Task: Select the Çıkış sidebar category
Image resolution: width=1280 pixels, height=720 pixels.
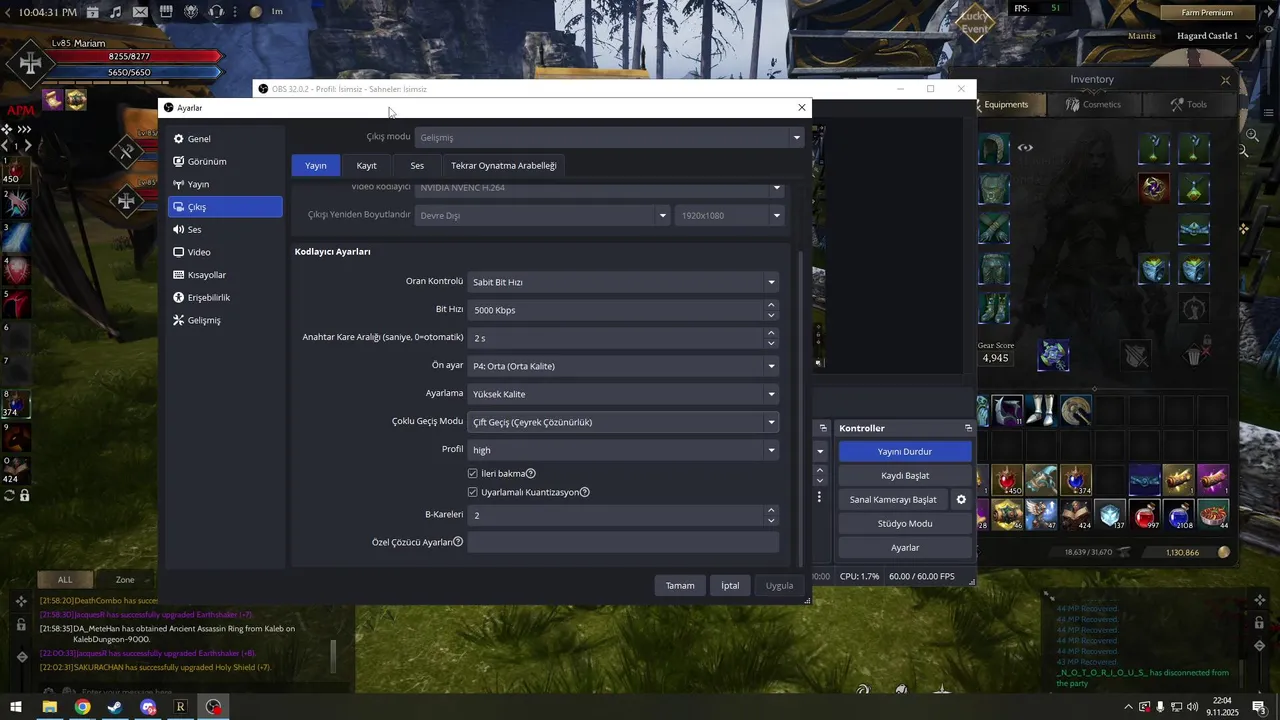Action: tap(225, 207)
